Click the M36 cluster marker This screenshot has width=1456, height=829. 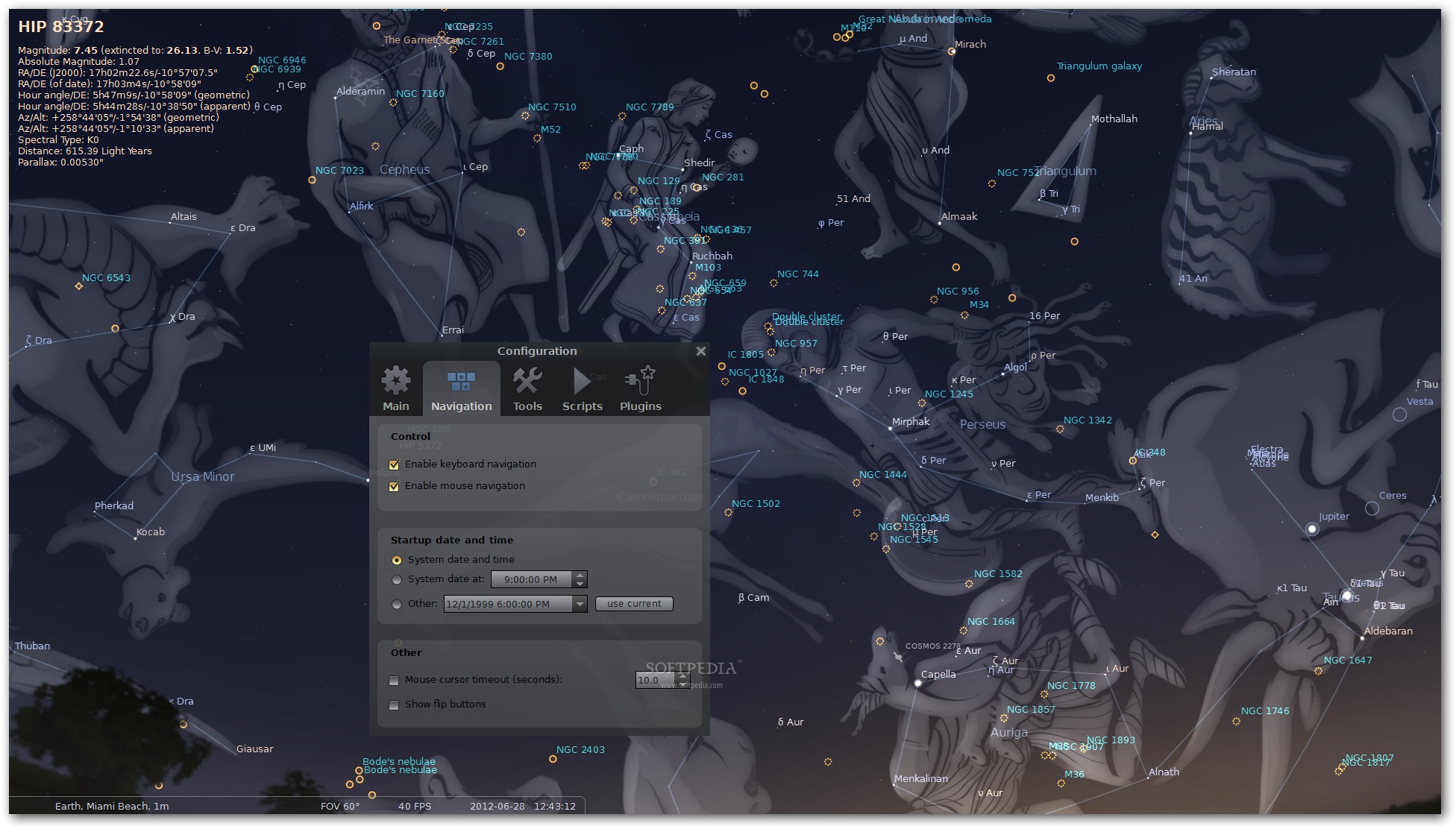(x=1061, y=784)
